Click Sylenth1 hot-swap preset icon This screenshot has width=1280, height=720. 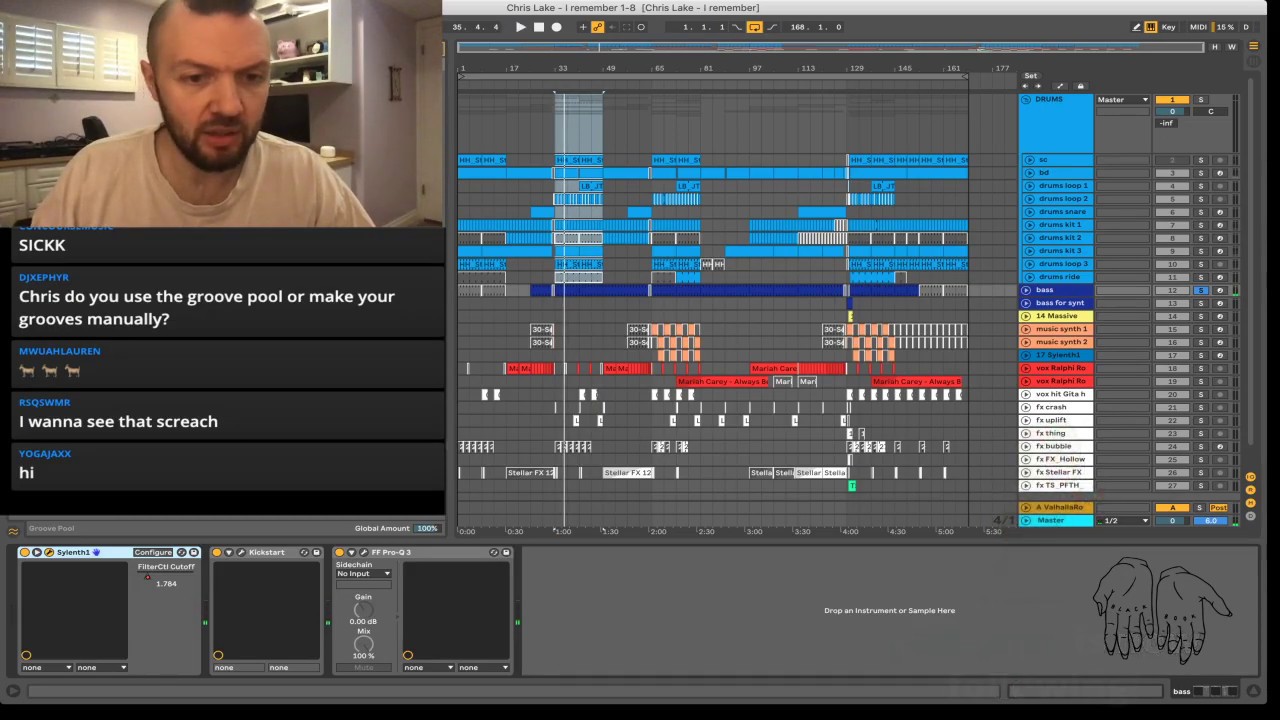(x=182, y=552)
